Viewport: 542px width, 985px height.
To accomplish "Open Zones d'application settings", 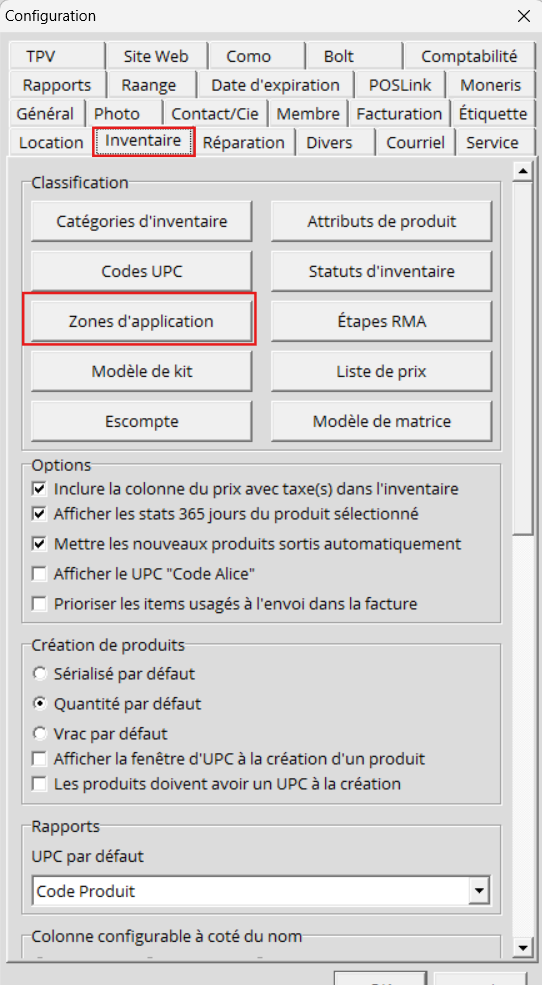I will [141, 321].
